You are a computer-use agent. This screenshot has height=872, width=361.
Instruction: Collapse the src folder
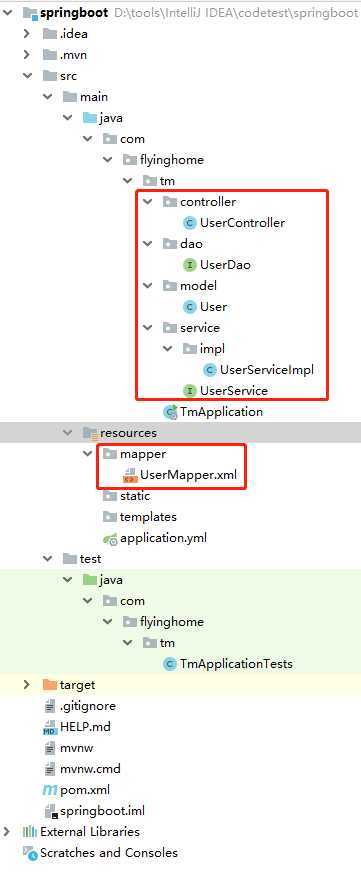point(26,76)
